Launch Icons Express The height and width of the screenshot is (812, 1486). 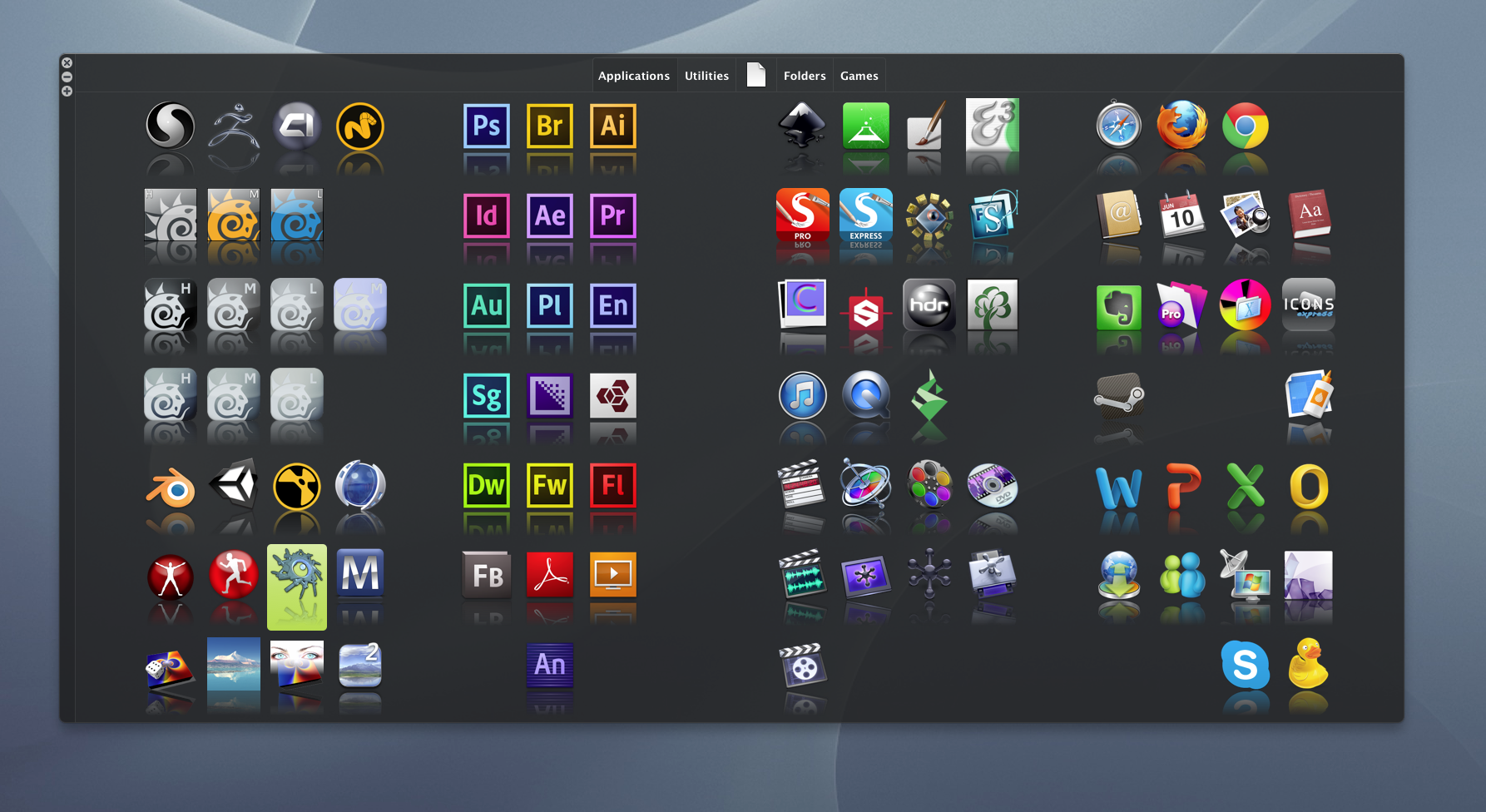(x=1309, y=305)
